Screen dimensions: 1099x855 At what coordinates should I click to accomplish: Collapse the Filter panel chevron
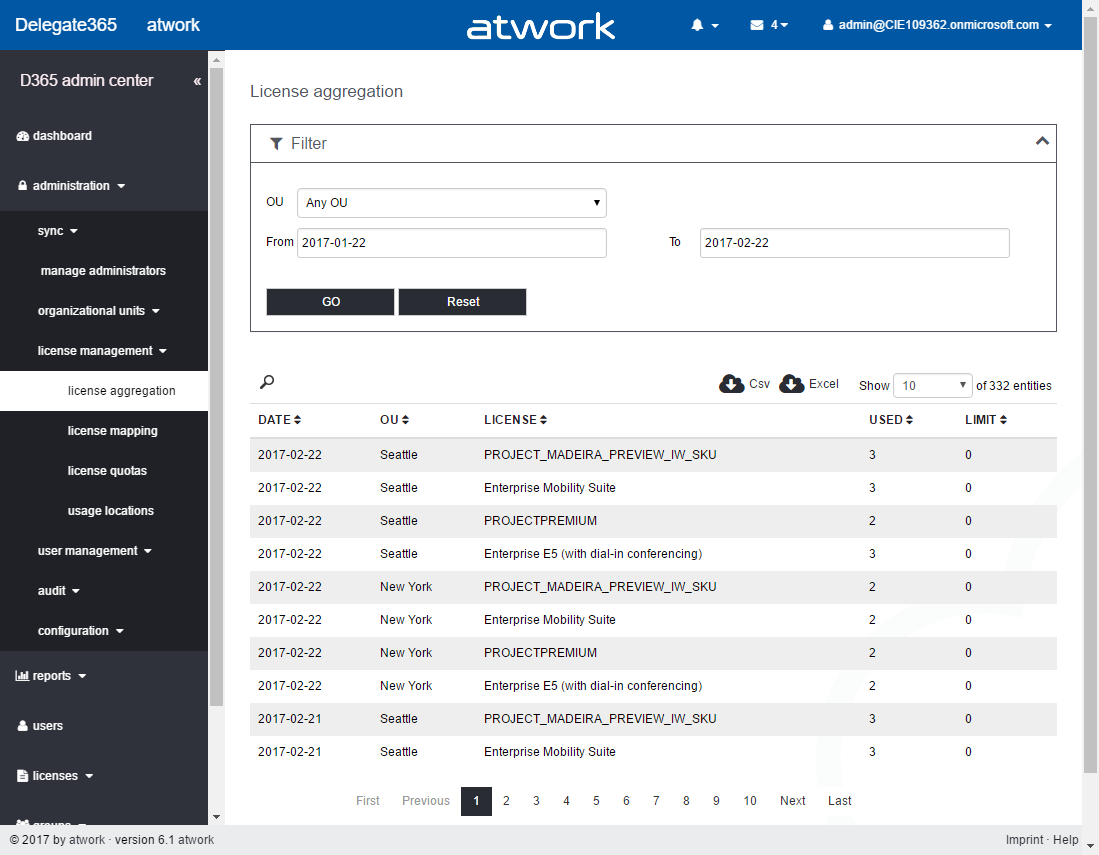[x=1042, y=142]
